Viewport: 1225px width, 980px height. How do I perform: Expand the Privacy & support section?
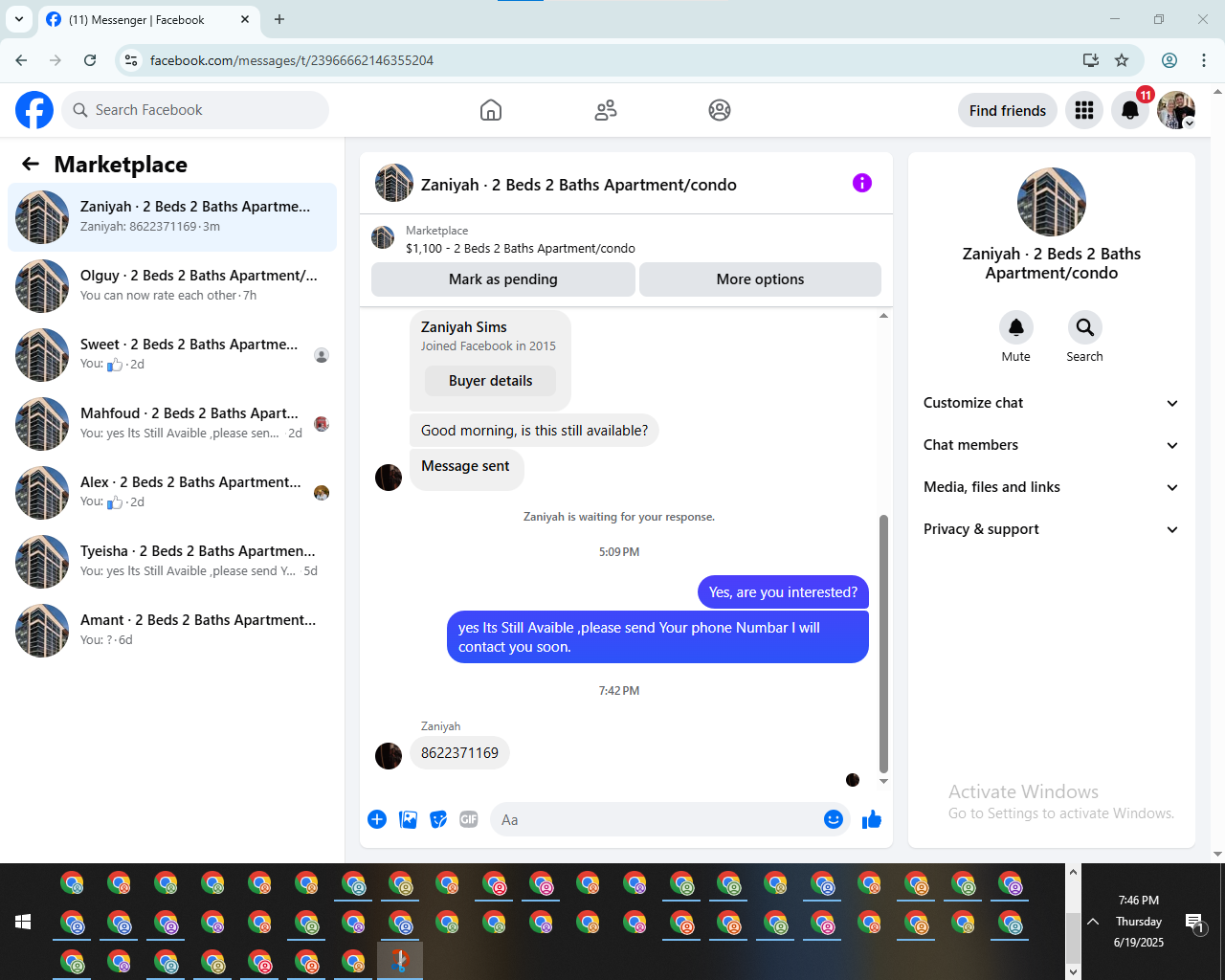(1051, 529)
